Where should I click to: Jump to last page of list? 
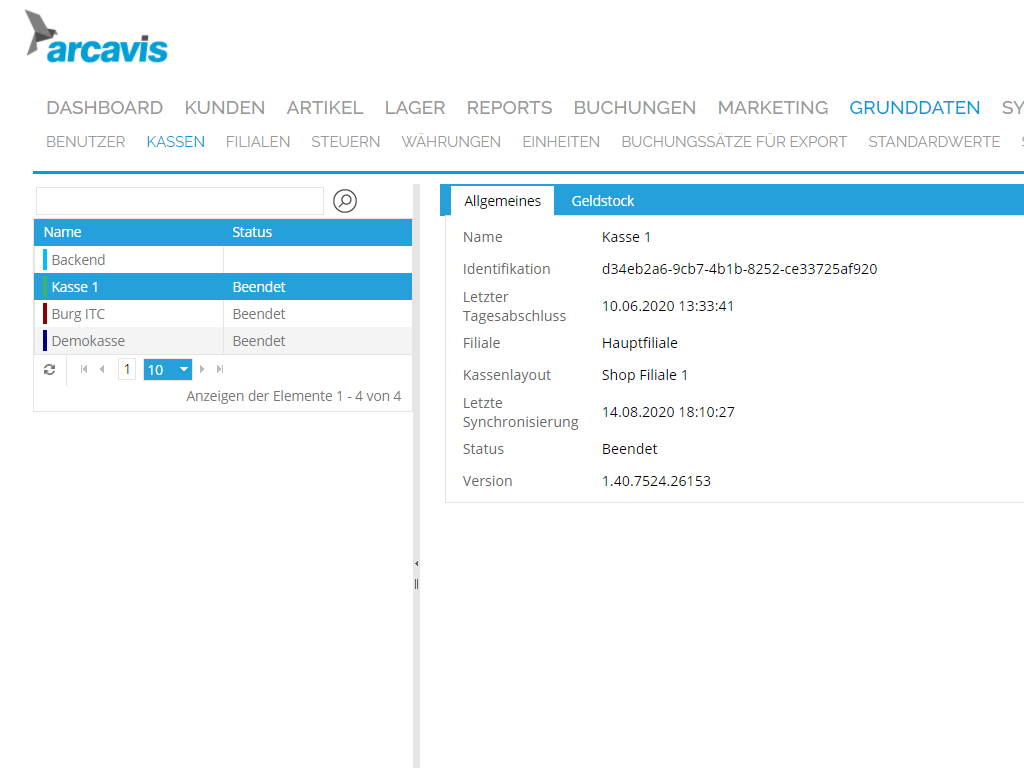tap(220, 370)
